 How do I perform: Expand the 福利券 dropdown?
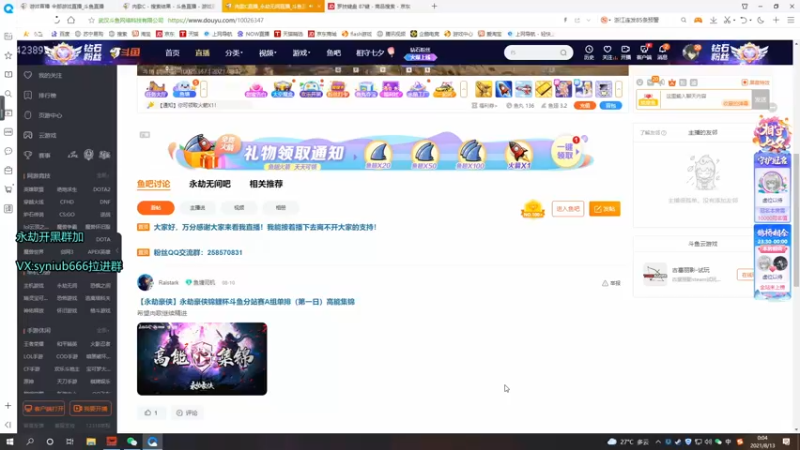(x=484, y=106)
